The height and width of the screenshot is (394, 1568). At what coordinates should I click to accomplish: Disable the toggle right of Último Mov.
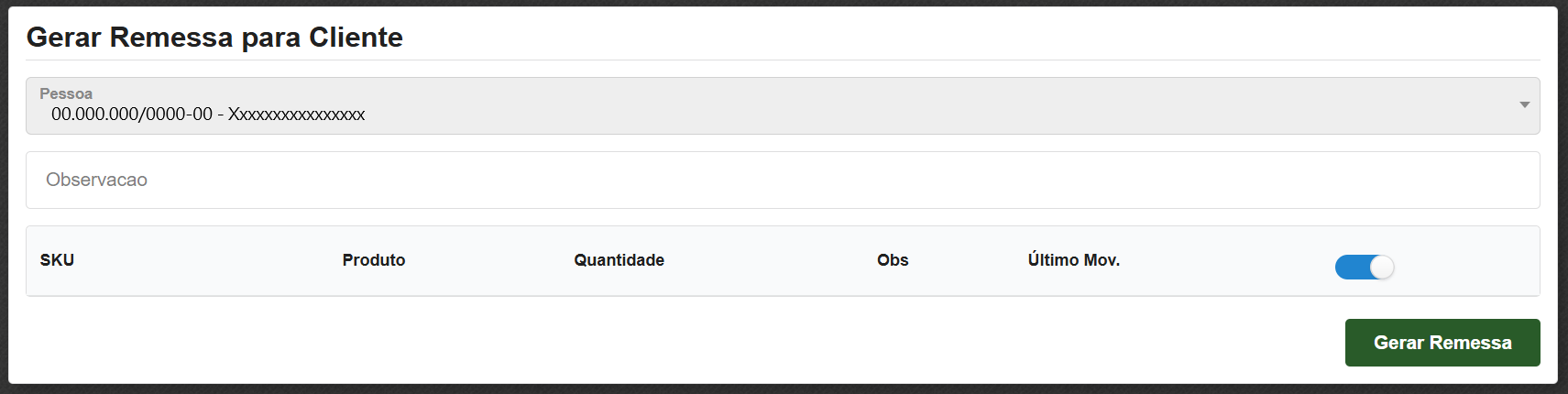[x=1364, y=267]
